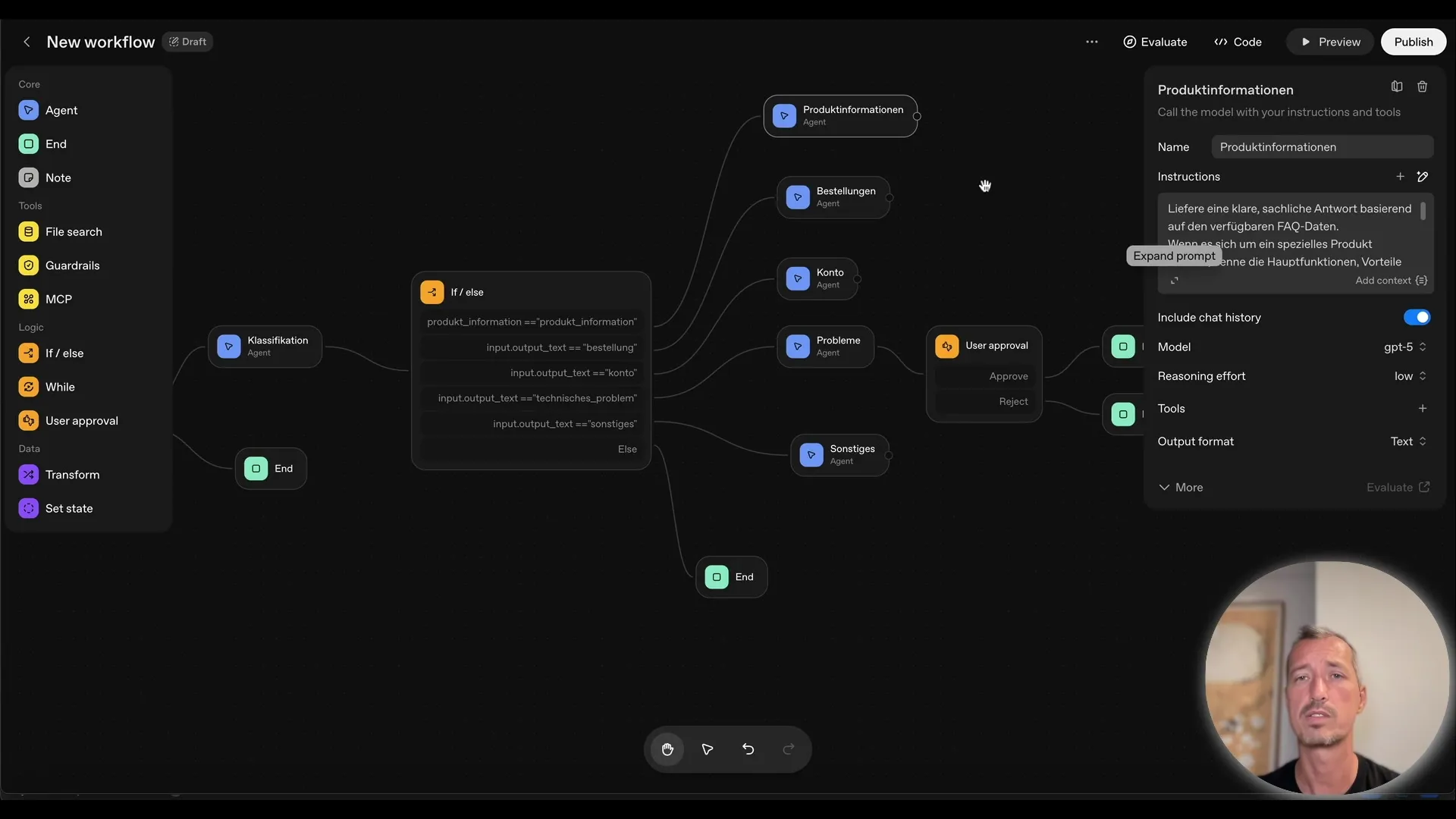Disable Include chat history
The width and height of the screenshot is (1456, 819).
[x=1417, y=317]
